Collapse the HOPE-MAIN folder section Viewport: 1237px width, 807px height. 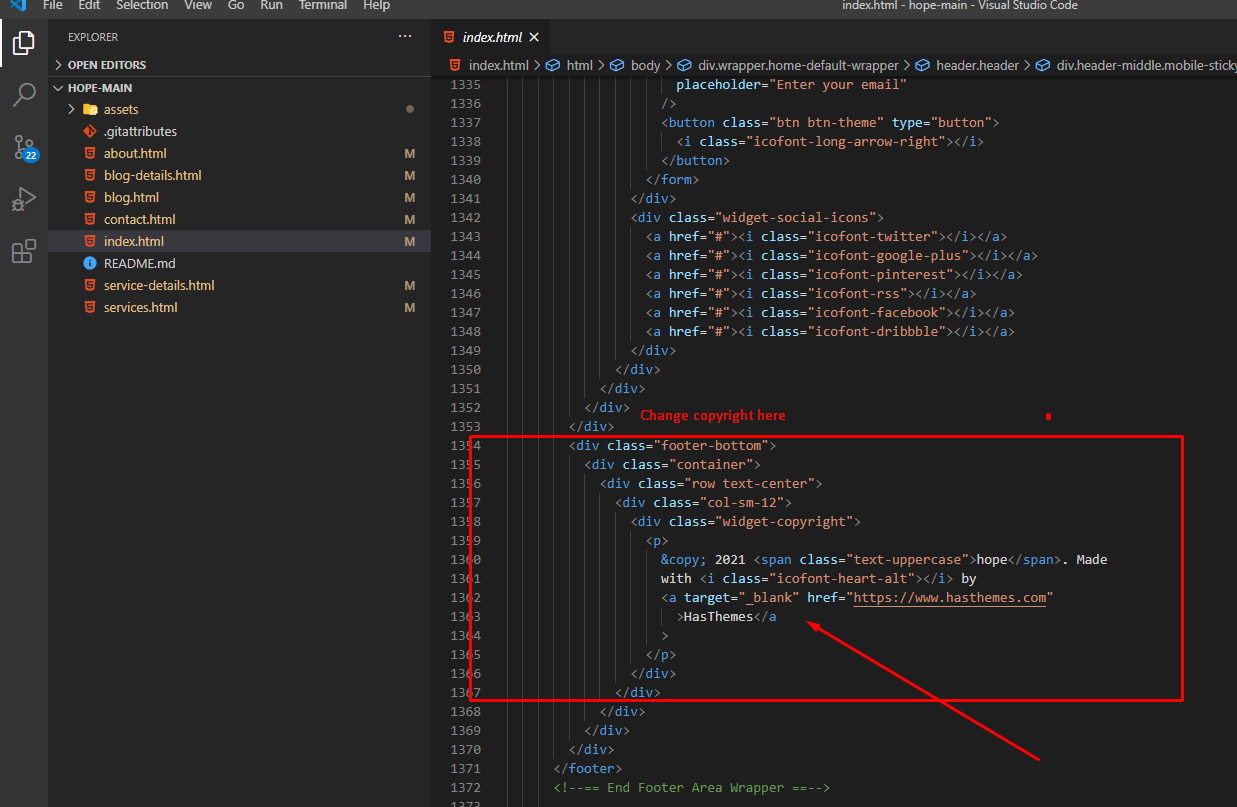(x=99, y=88)
